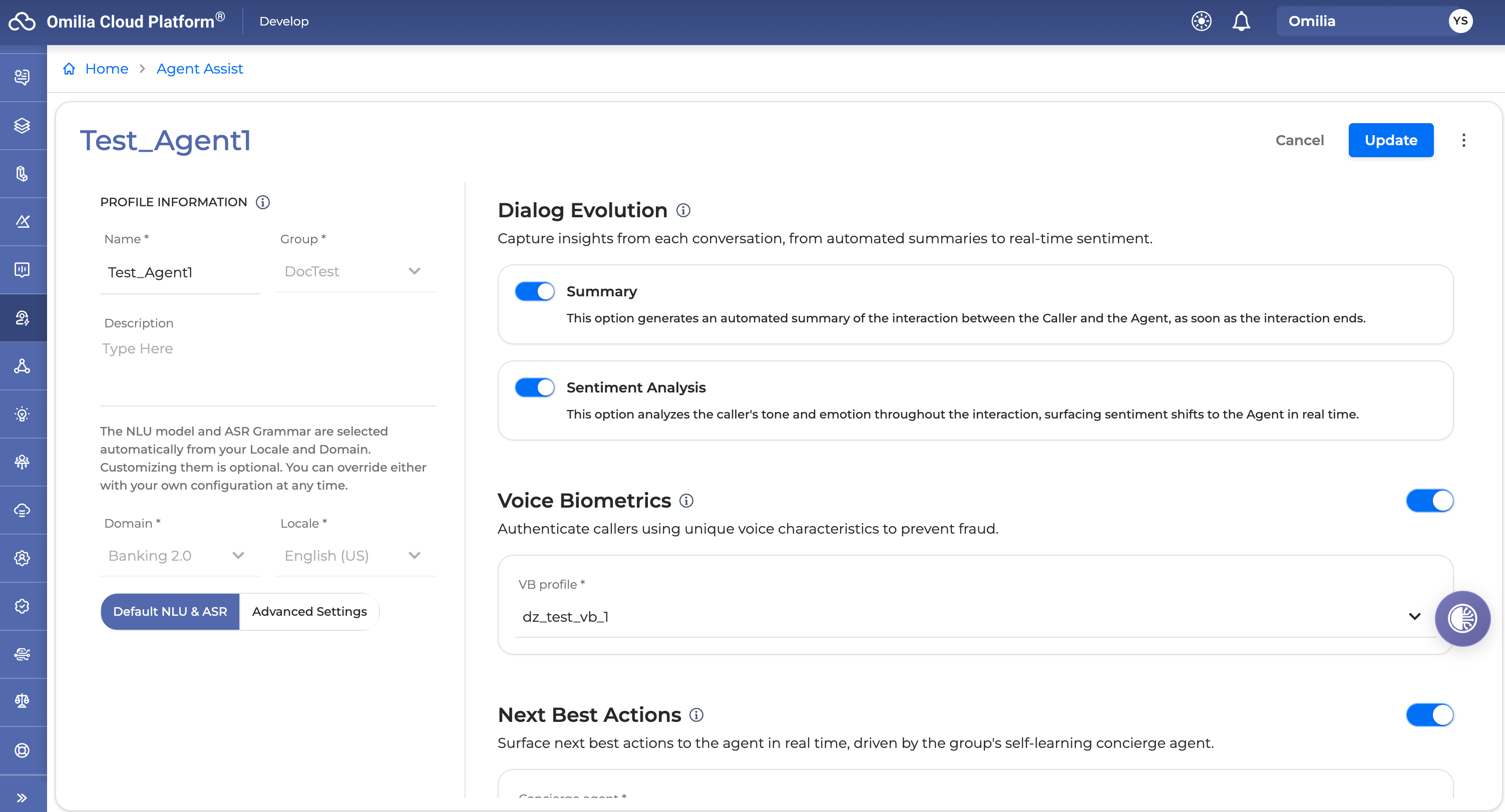1505x812 pixels.
Task: Open the notifications bell
Action: point(1241,22)
